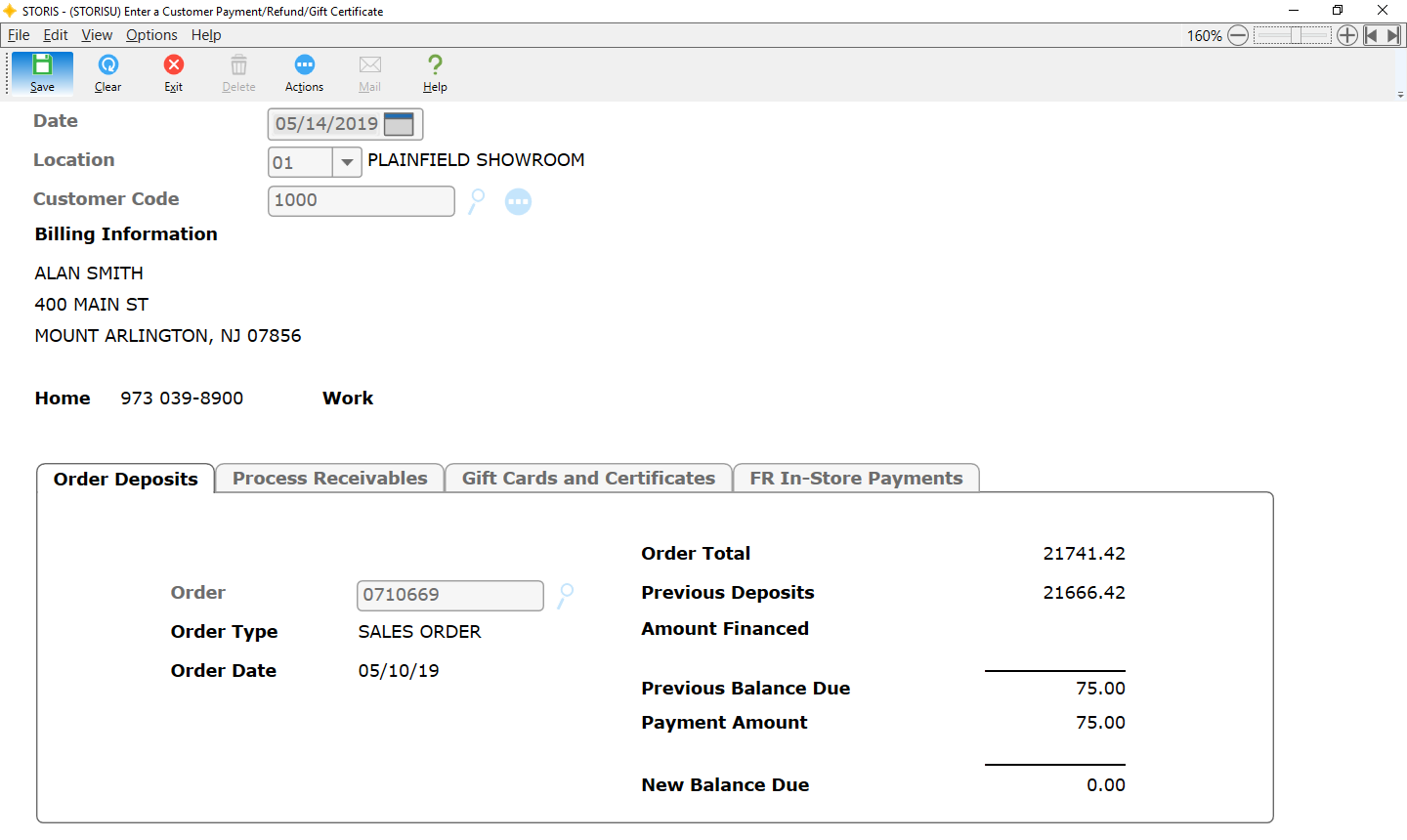The width and height of the screenshot is (1407, 840).
Task: Search for an order number
Action: (565, 596)
